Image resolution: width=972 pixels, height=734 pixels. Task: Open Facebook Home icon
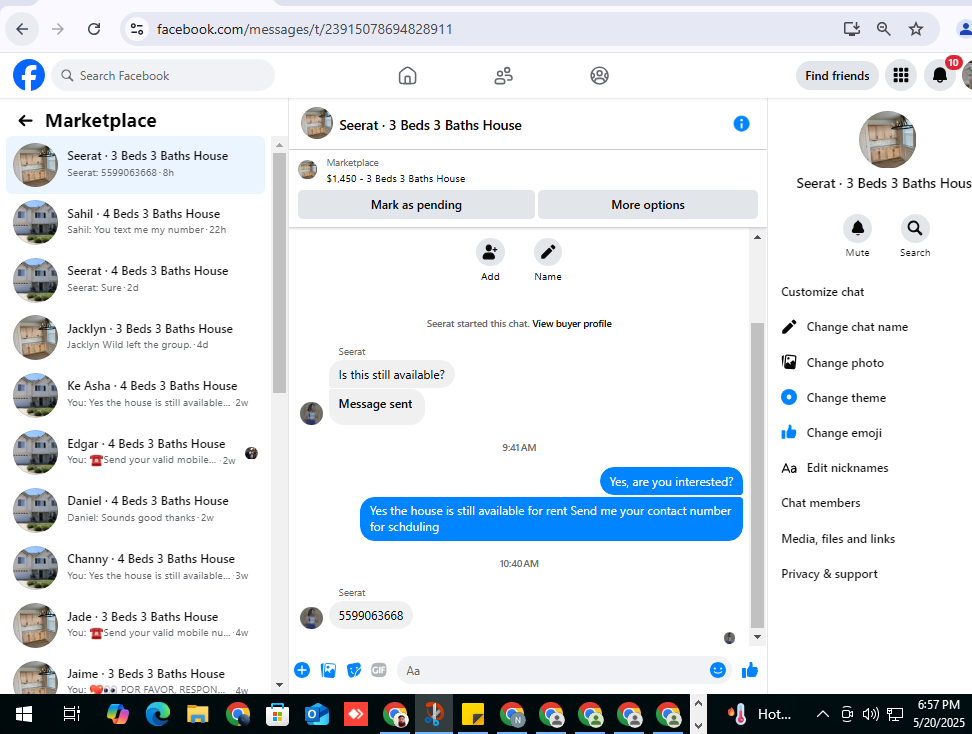coord(407,76)
